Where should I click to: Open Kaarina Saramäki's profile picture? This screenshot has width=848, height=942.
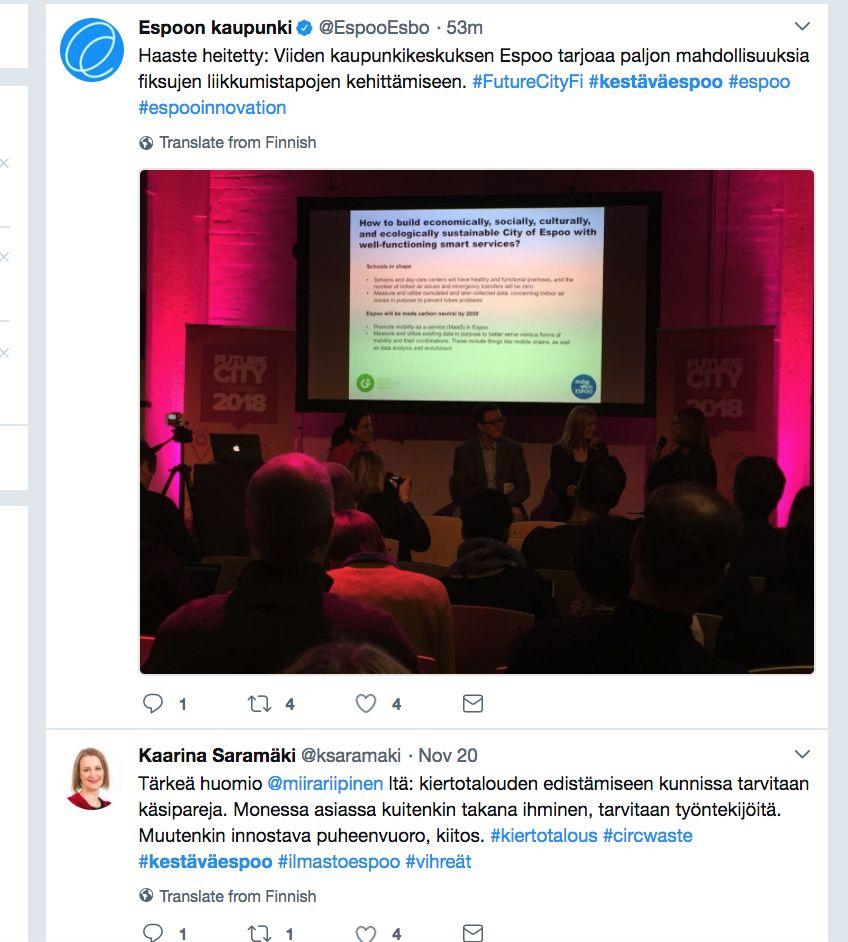(91, 778)
